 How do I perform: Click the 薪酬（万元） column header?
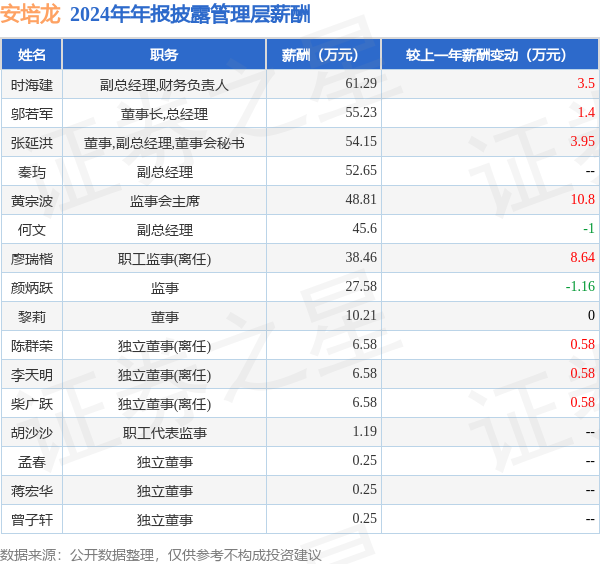(x=324, y=55)
